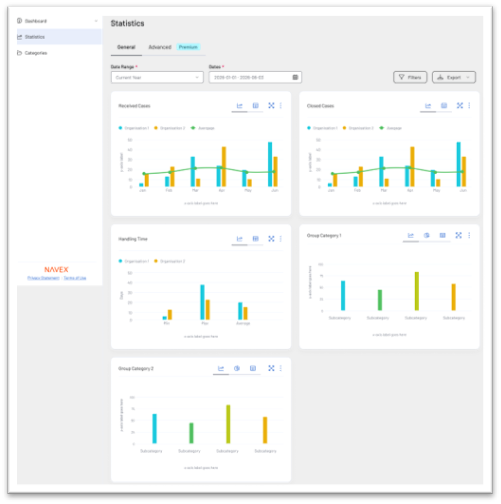Open Group Category 1 more options menu
The image size is (501, 504).
tap(469, 235)
